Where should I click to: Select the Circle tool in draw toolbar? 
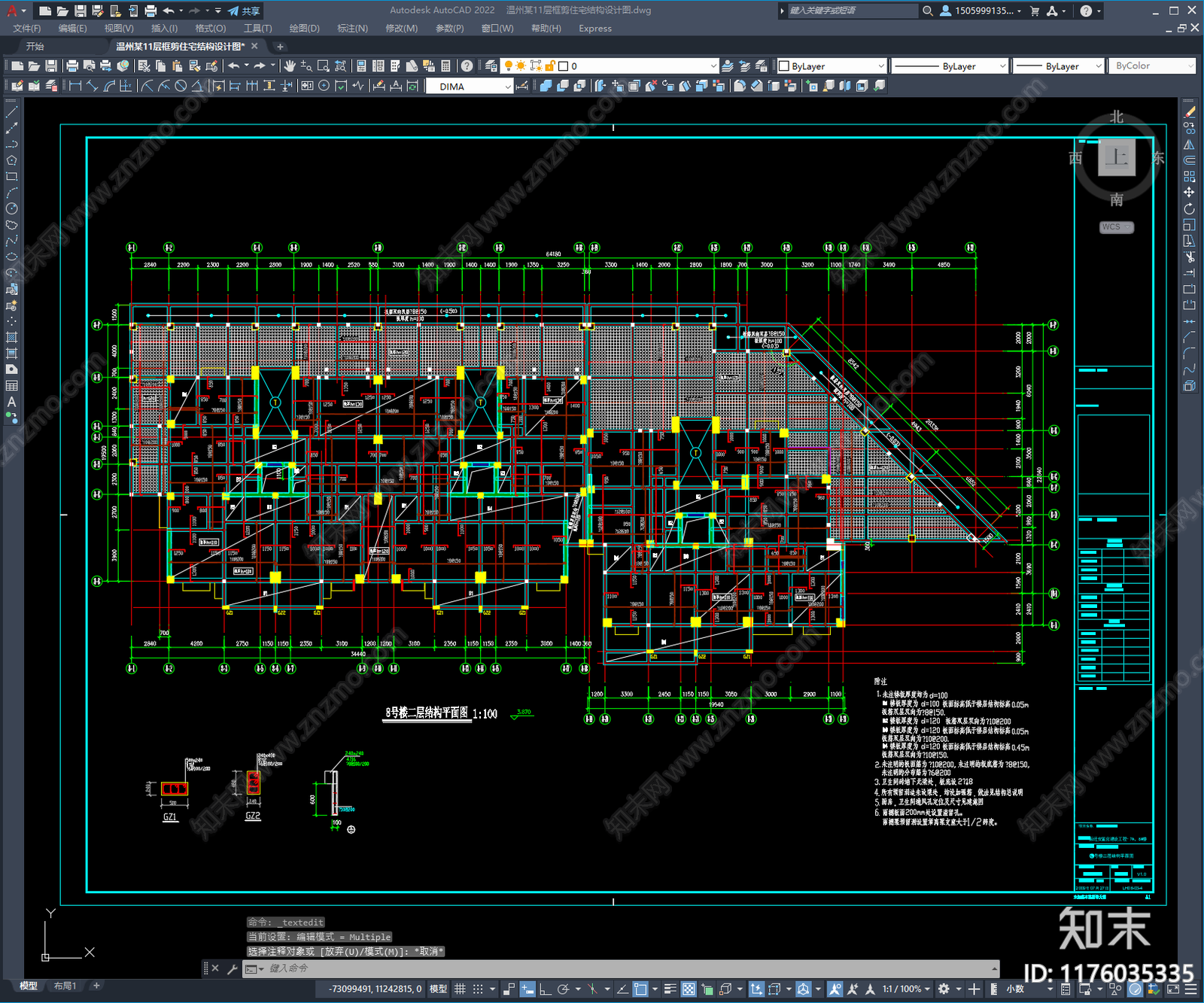[x=11, y=208]
